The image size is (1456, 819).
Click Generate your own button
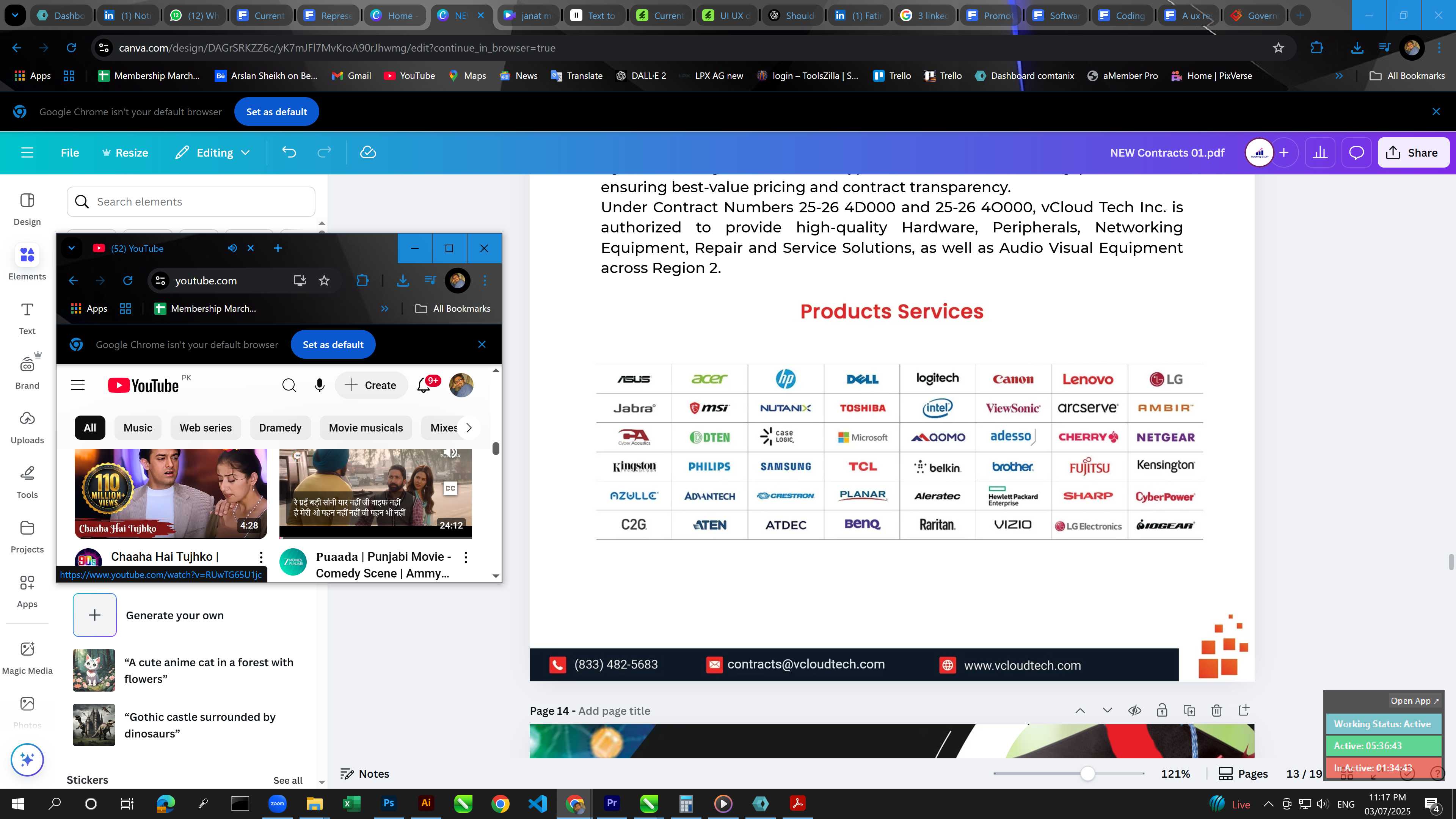[149, 615]
